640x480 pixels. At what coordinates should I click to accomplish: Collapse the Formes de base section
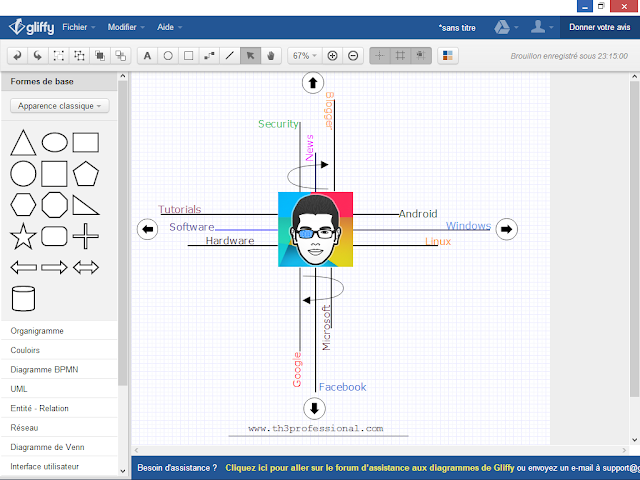coord(59,82)
